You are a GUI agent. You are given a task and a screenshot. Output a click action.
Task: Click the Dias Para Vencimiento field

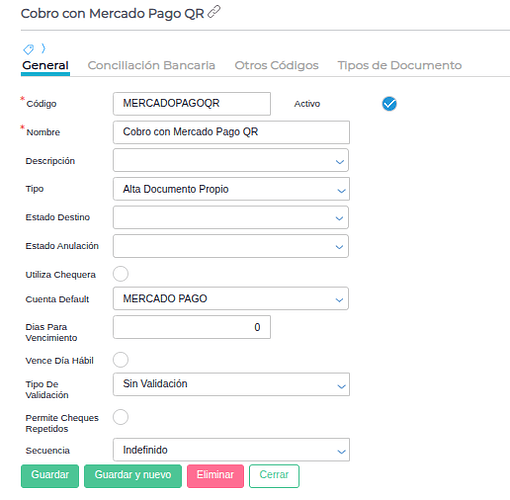[192, 327]
